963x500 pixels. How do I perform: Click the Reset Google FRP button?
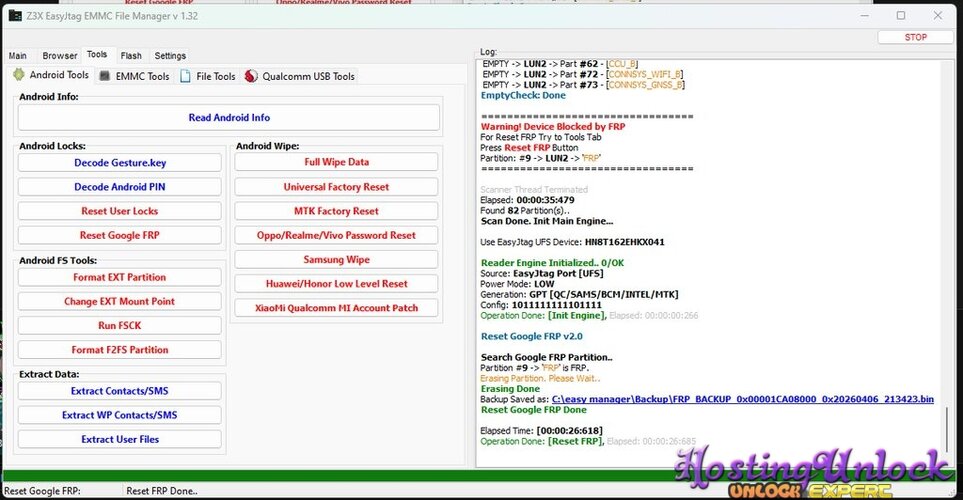pos(120,235)
